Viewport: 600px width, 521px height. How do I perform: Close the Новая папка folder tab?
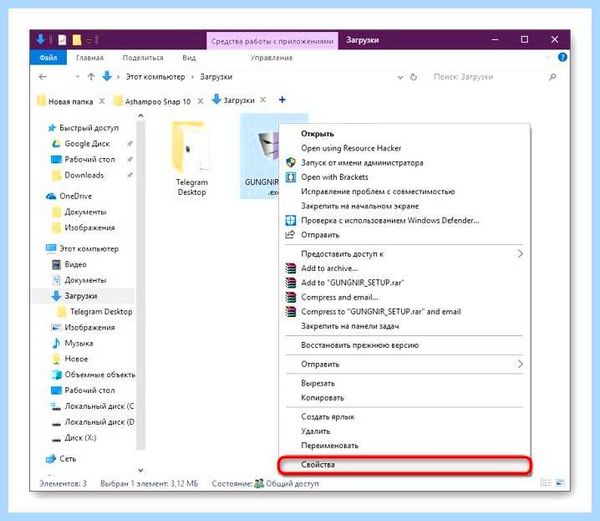[102, 101]
